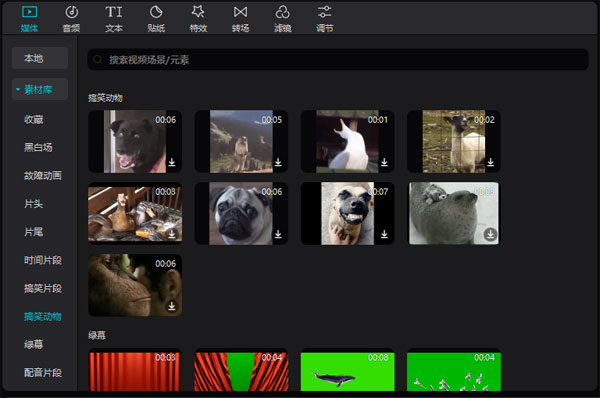This screenshot has width=600, height=398.
Task: Download the black dog clip via its download icon
Action: pos(172,162)
